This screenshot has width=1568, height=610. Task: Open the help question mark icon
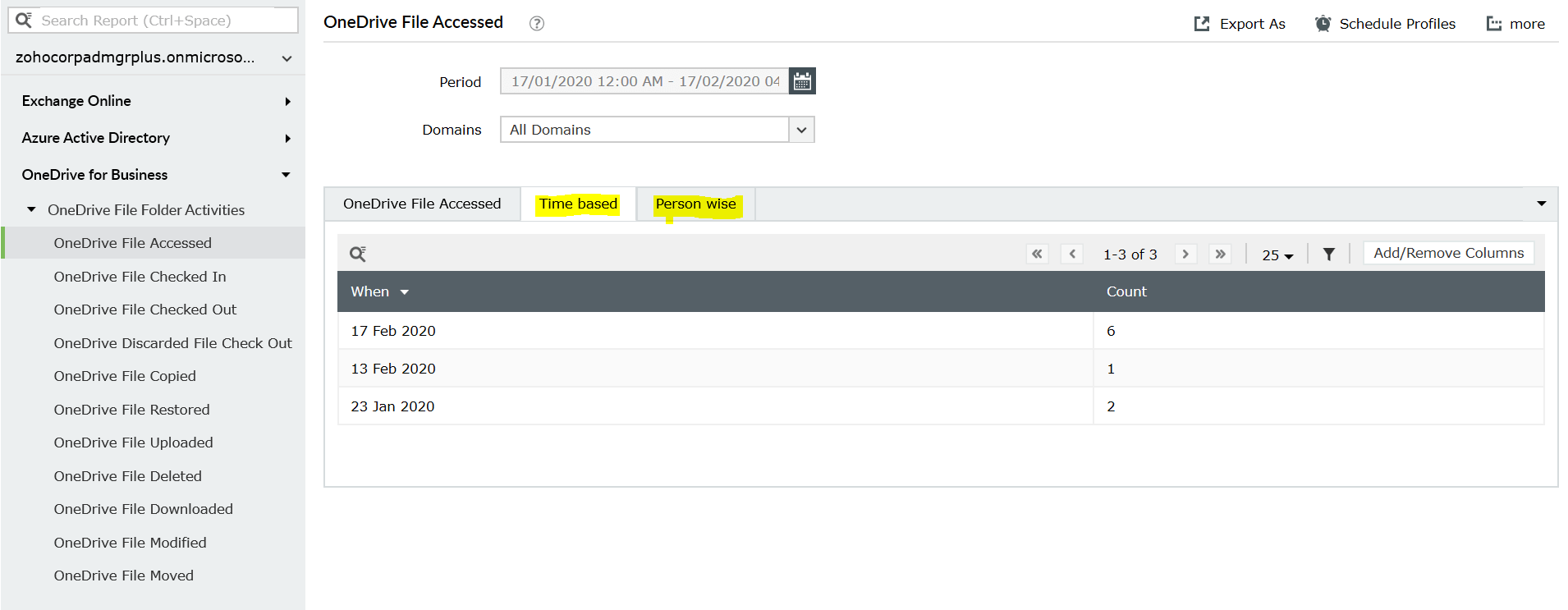[537, 24]
